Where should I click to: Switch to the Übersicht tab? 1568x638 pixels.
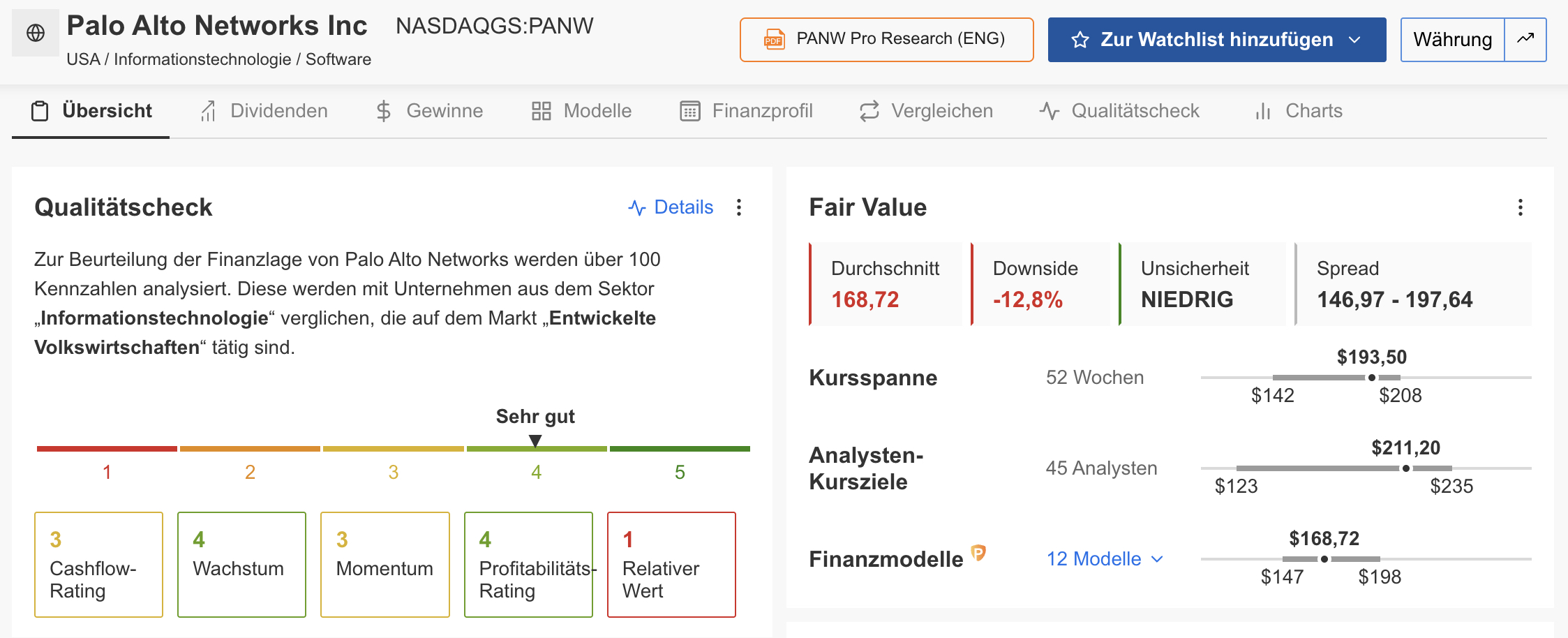91,111
